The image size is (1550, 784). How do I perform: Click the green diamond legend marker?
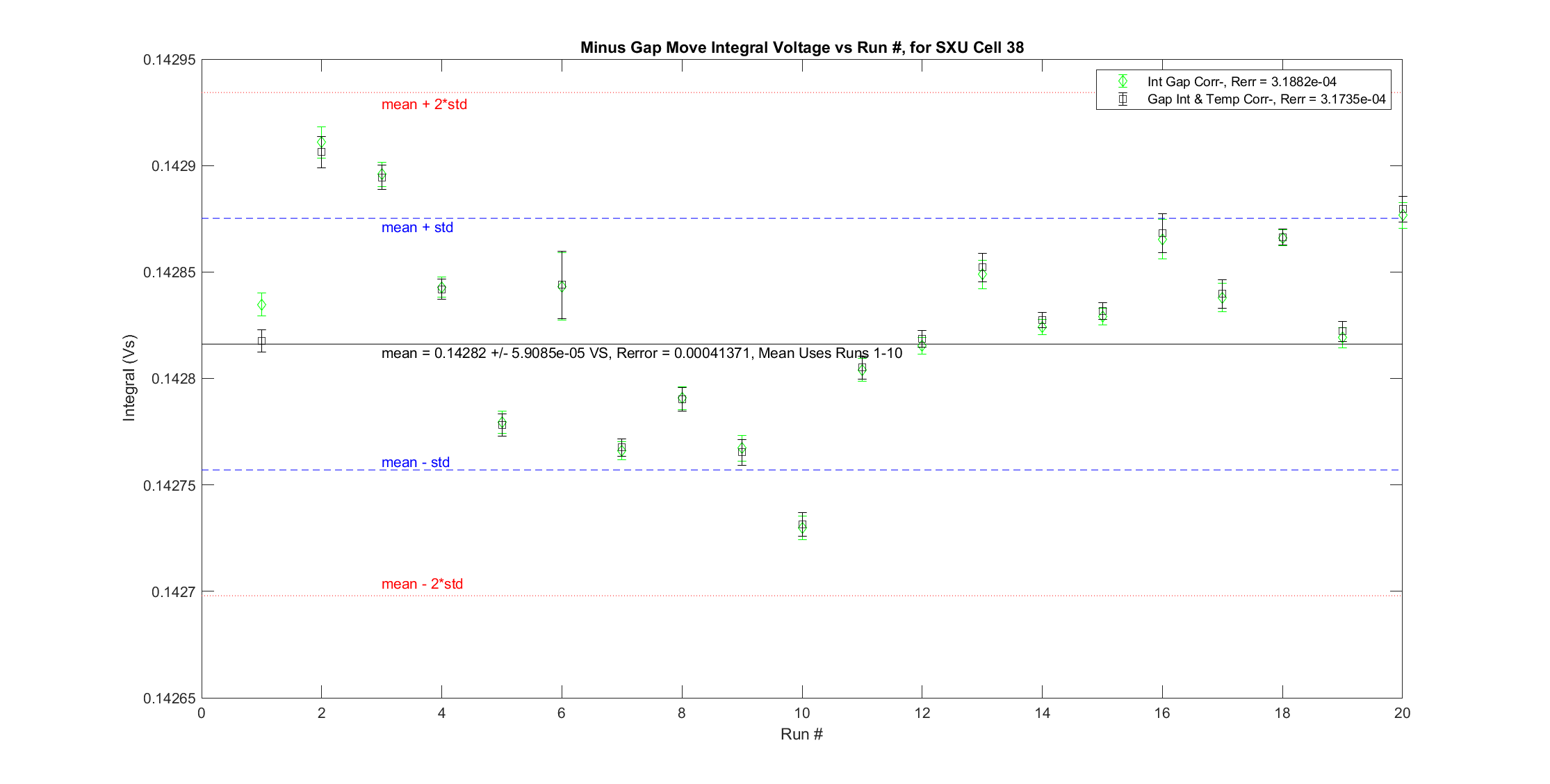pos(1123,81)
